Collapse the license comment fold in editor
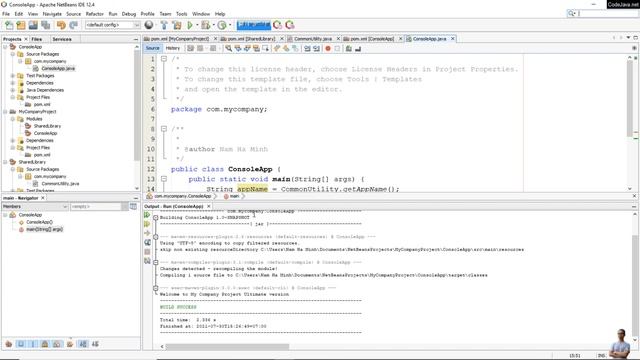The width and height of the screenshot is (640, 360). [164, 59]
